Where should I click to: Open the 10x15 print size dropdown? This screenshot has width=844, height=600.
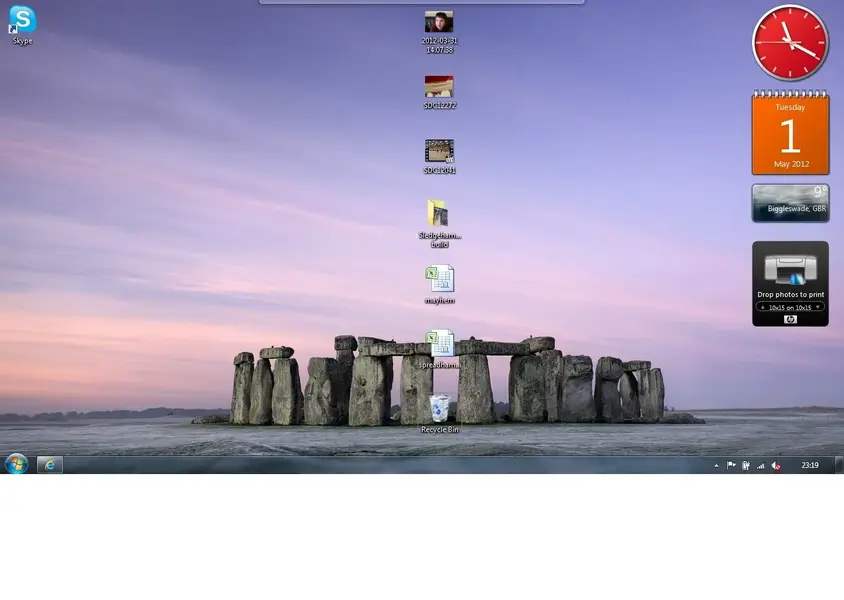(x=790, y=307)
